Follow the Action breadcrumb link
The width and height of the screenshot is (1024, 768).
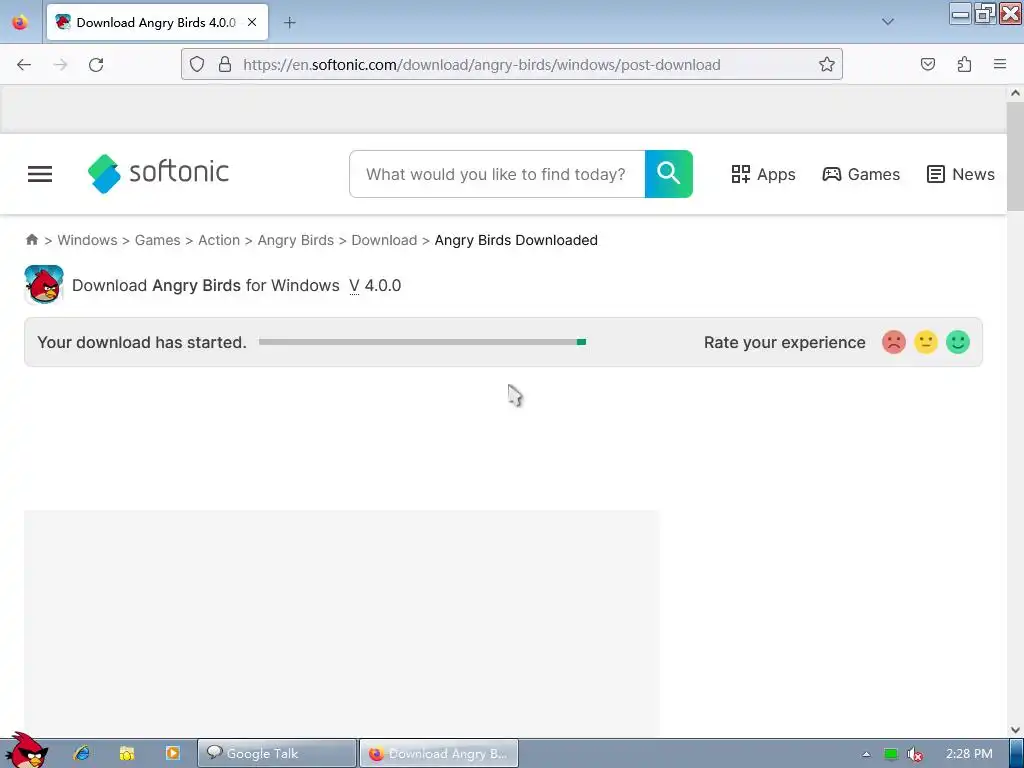click(219, 240)
